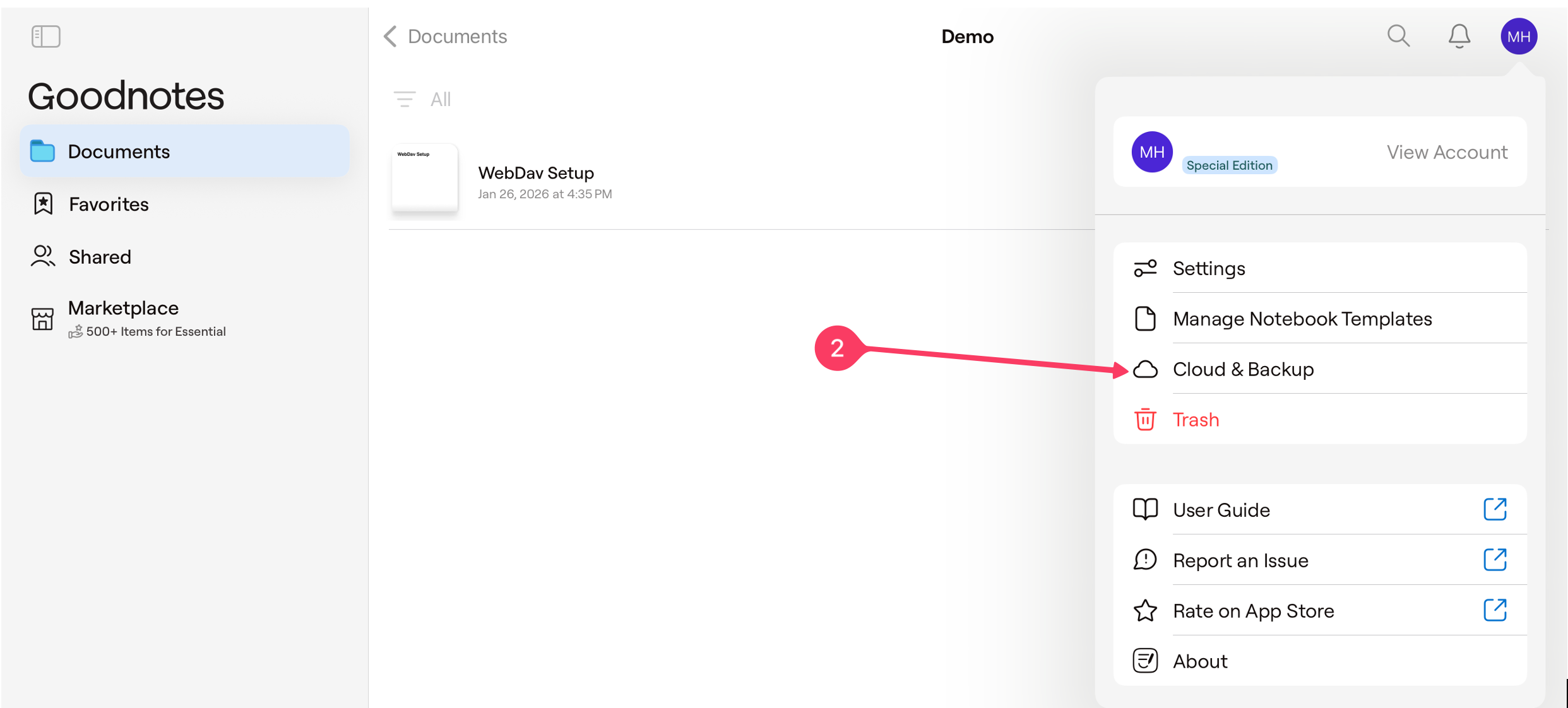Viewport: 1568px width, 708px height.
Task: Click the Report an Issue speech icon
Action: click(x=1145, y=560)
